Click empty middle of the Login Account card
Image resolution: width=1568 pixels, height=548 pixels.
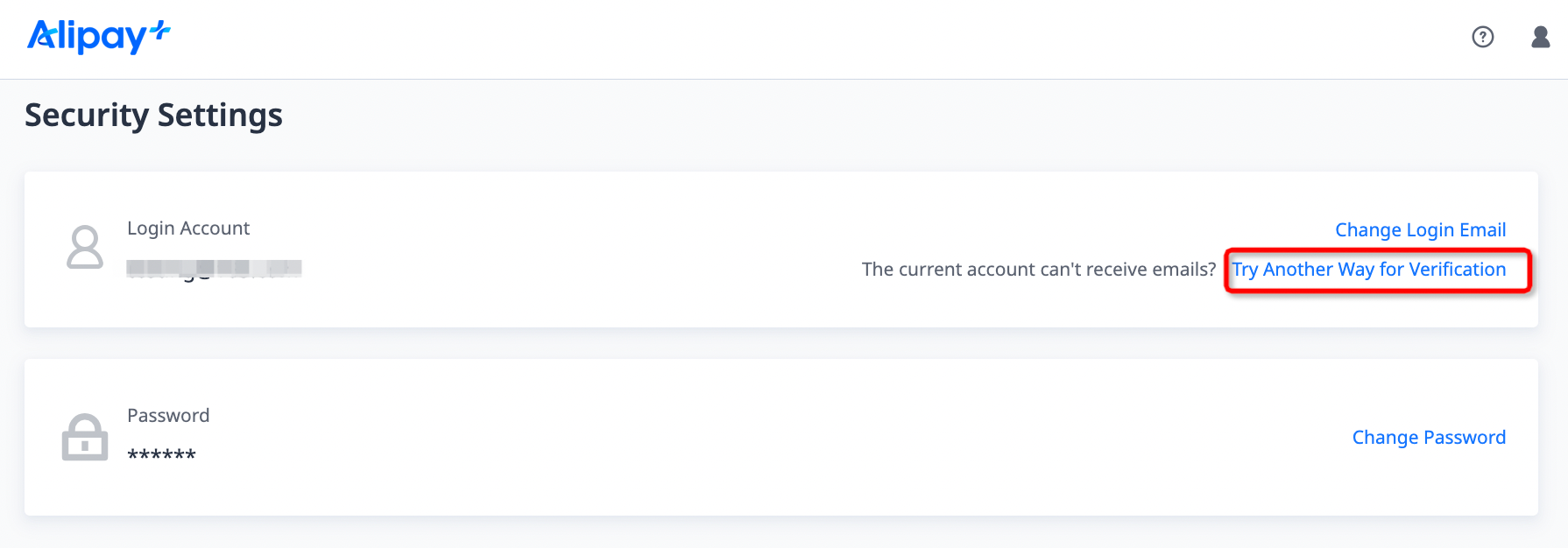click(x=569, y=249)
